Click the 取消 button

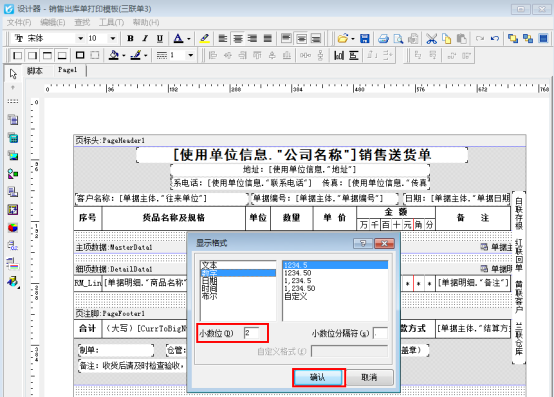click(370, 377)
